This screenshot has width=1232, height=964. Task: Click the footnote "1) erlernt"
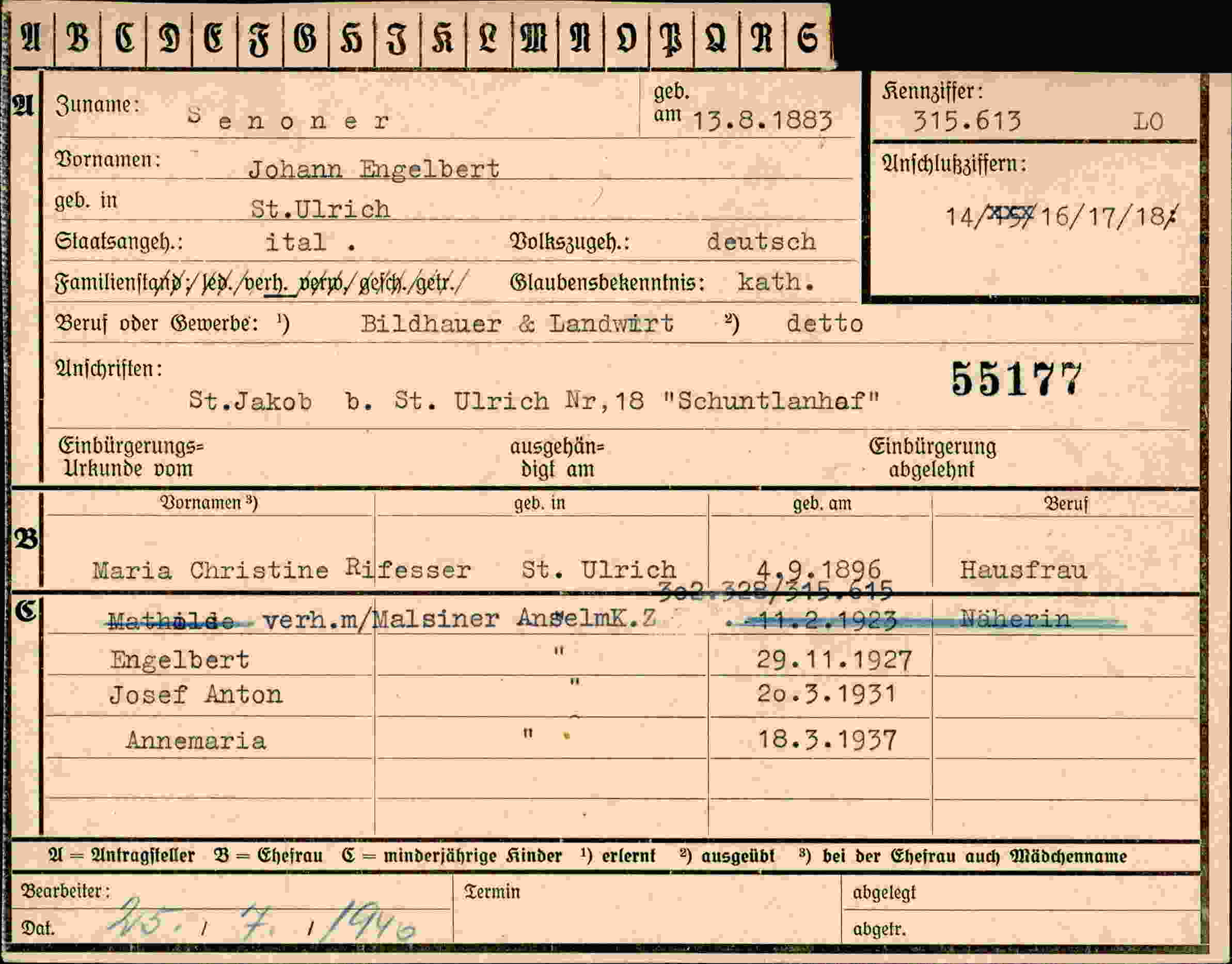click(618, 856)
